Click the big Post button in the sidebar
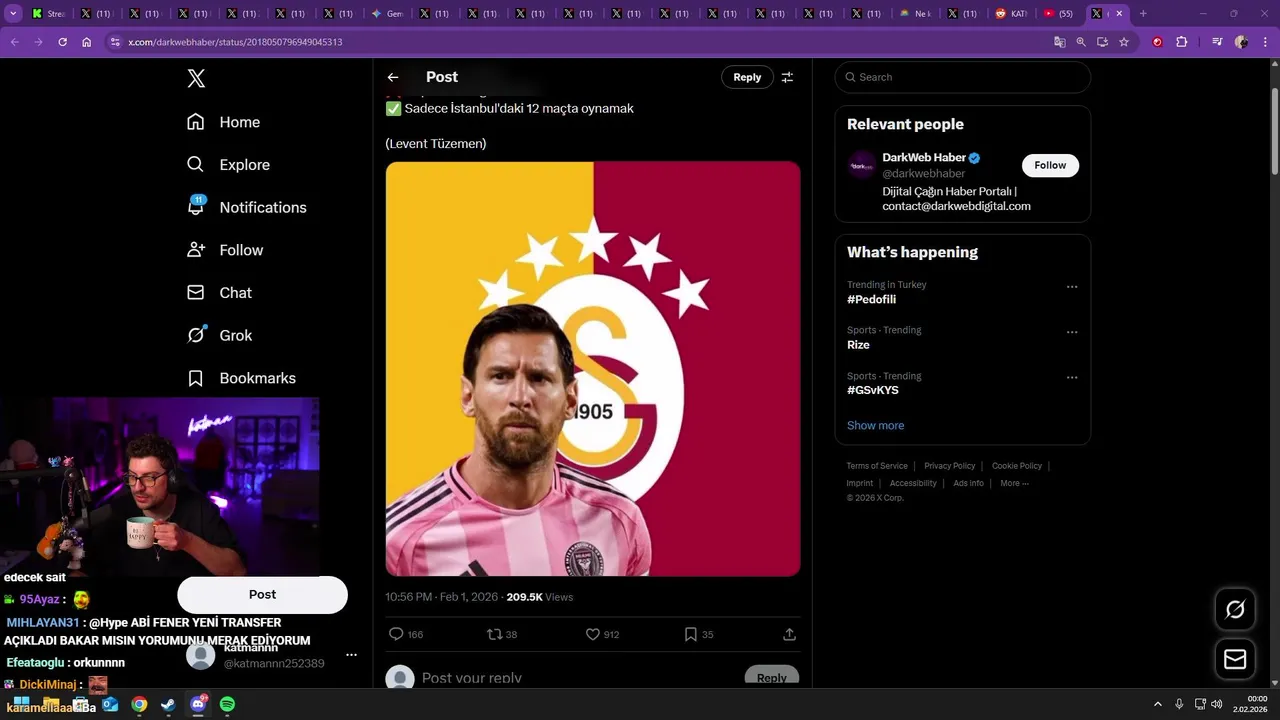 [x=262, y=594]
